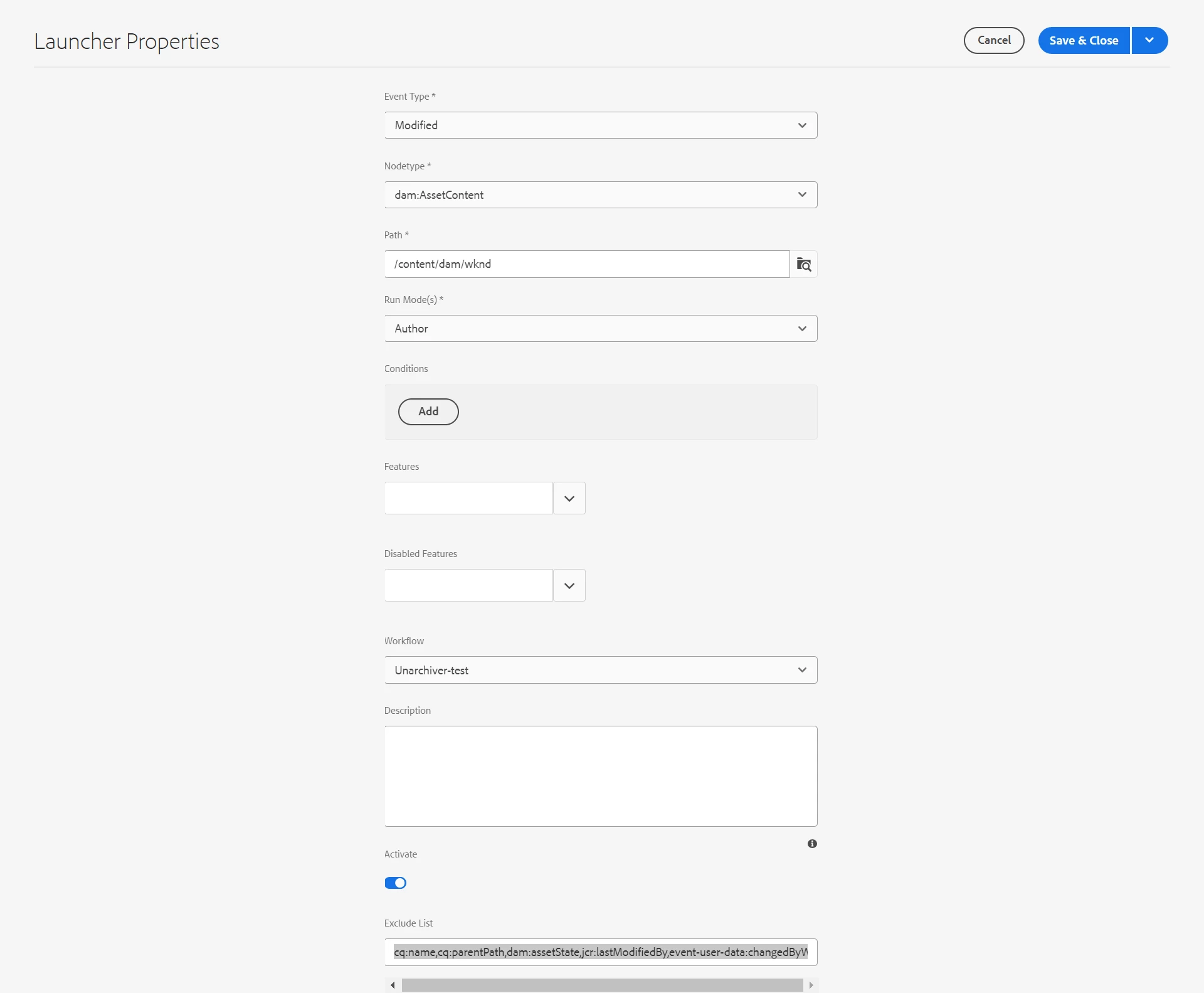Click left arrow of horizontal scrollbar
Image resolution: width=1204 pixels, height=993 pixels.
click(393, 985)
